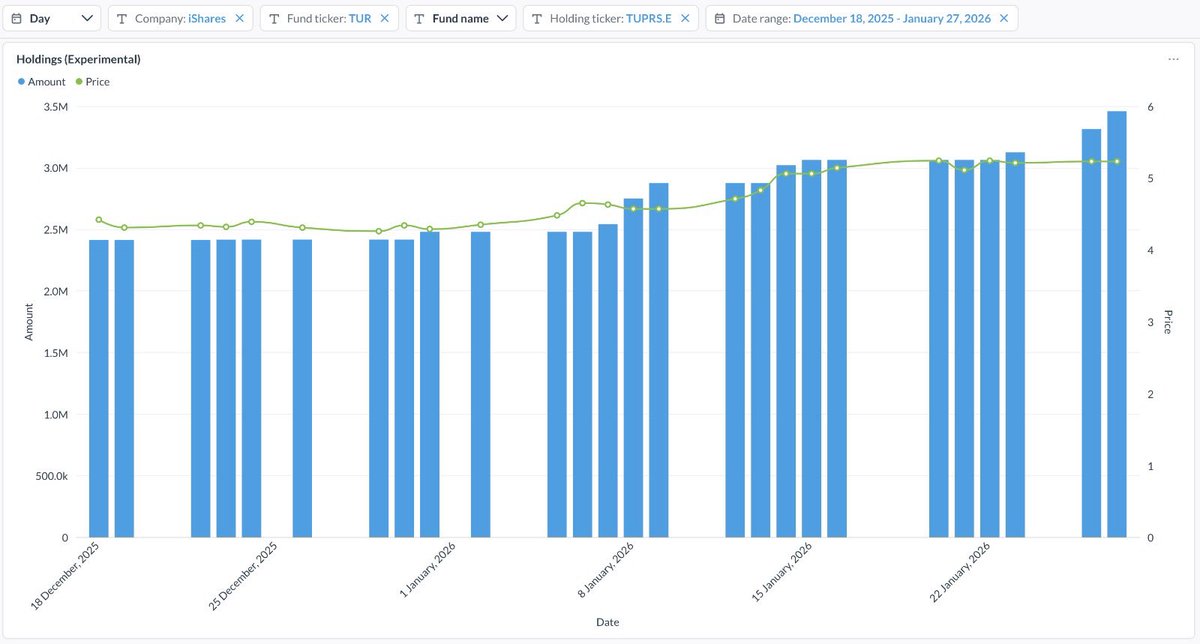
Task: Click calendar icon in Day filter
Action: (x=17, y=18)
